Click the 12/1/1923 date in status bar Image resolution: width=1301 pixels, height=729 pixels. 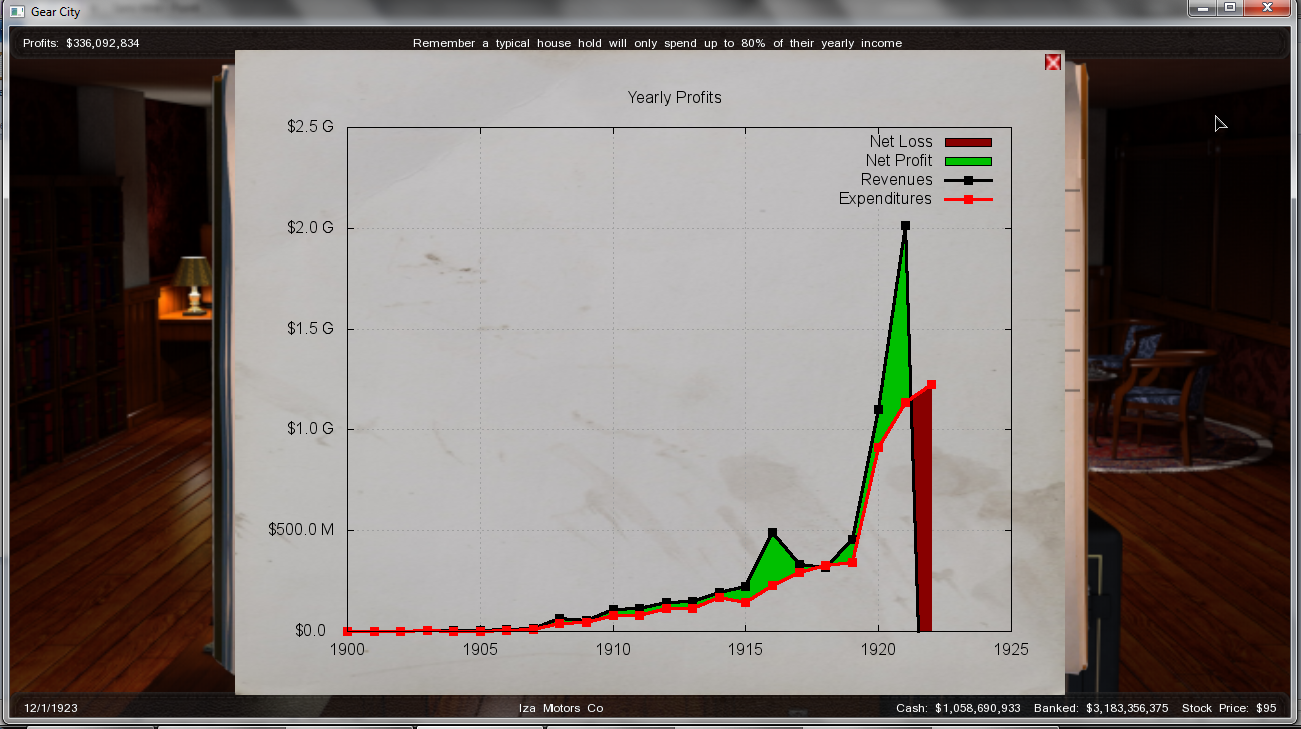pyautogui.click(x=50, y=708)
